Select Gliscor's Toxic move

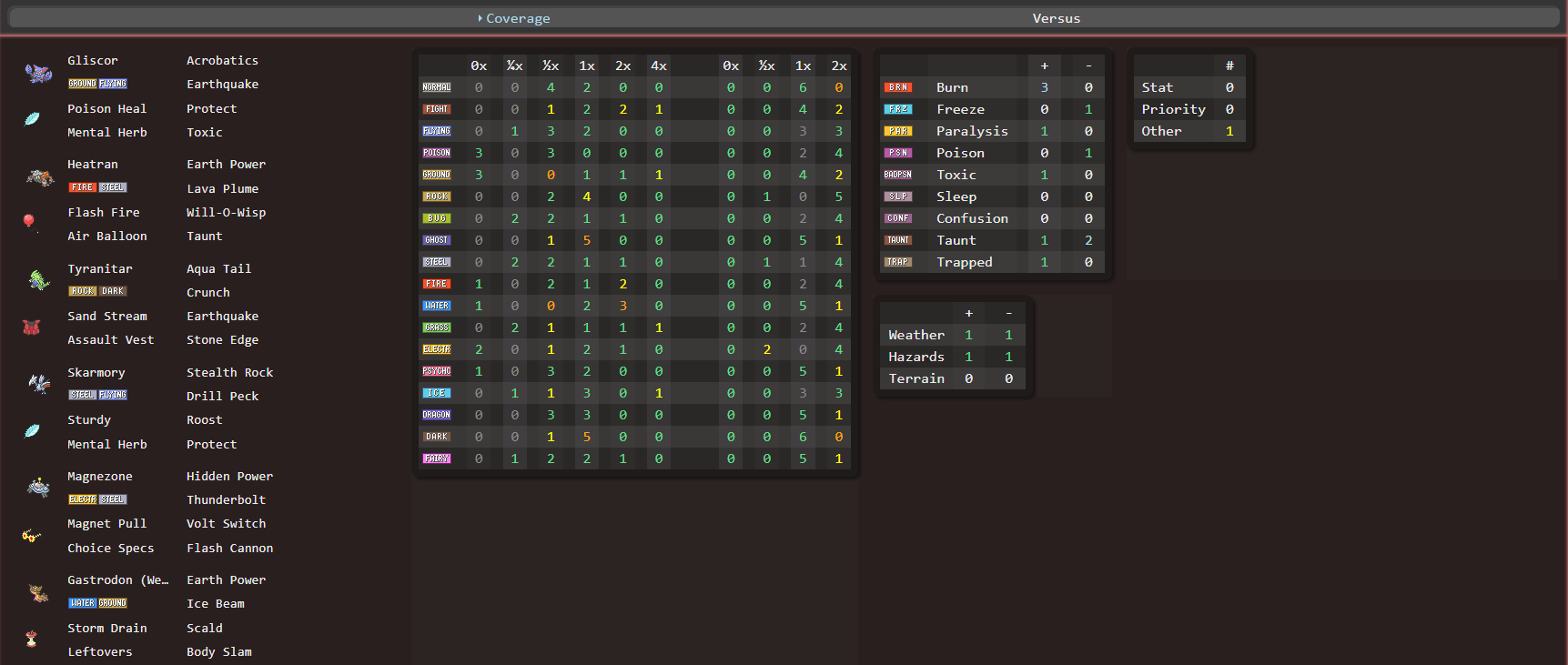(x=205, y=133)
